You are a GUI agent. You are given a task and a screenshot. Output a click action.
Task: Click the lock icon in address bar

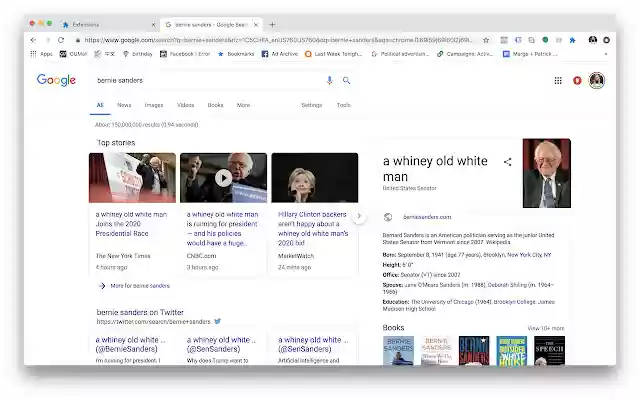tap(78, 40)
